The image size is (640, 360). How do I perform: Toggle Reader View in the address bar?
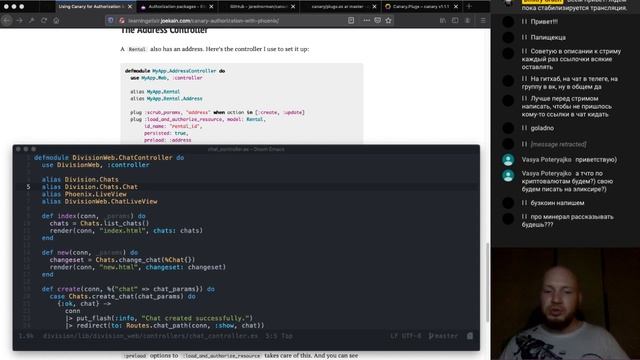coord(351,20)
